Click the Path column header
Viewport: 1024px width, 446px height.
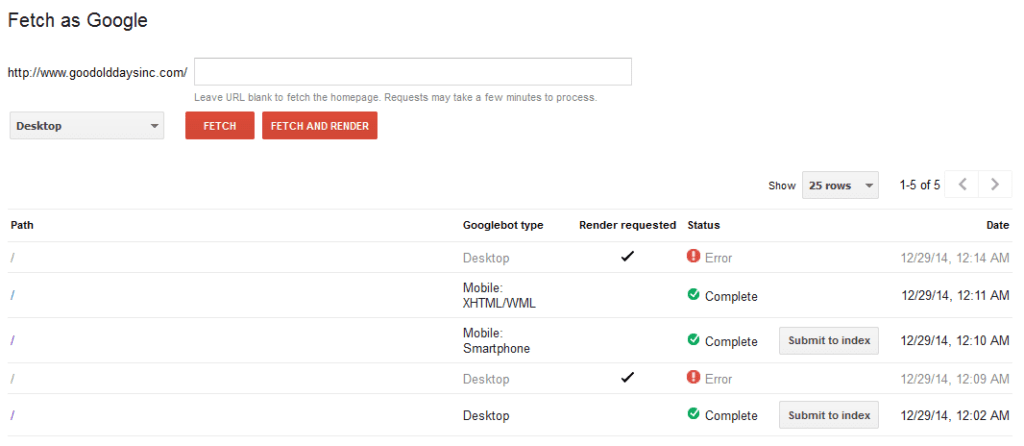click(22, 225)
